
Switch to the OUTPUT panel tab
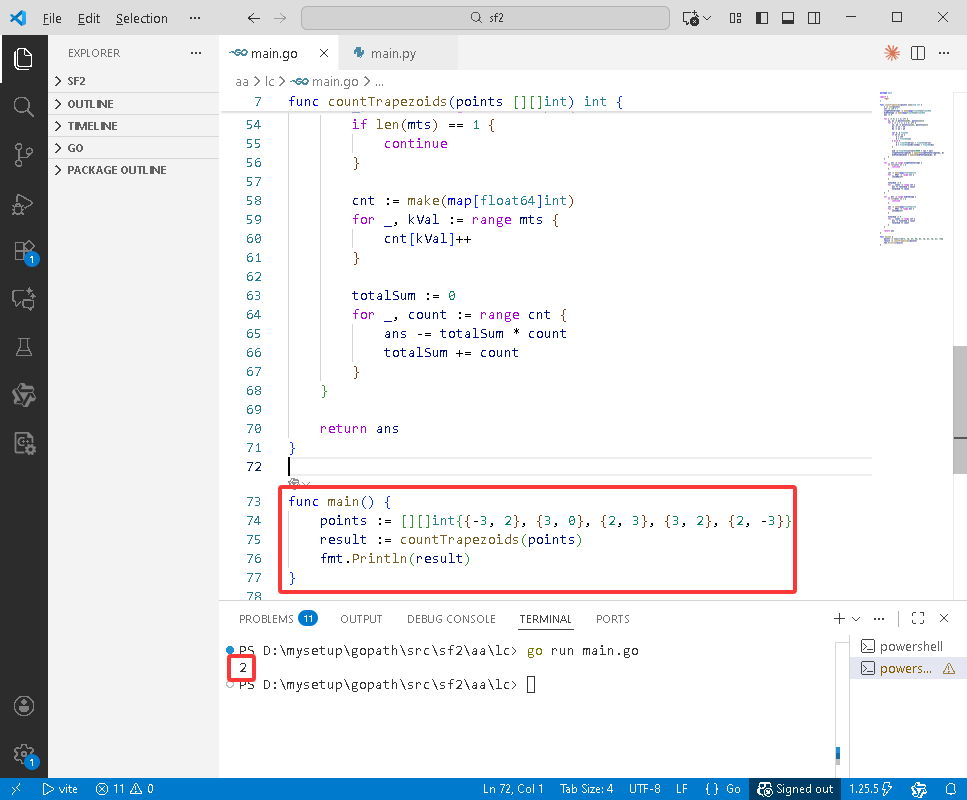coord(361,619)
